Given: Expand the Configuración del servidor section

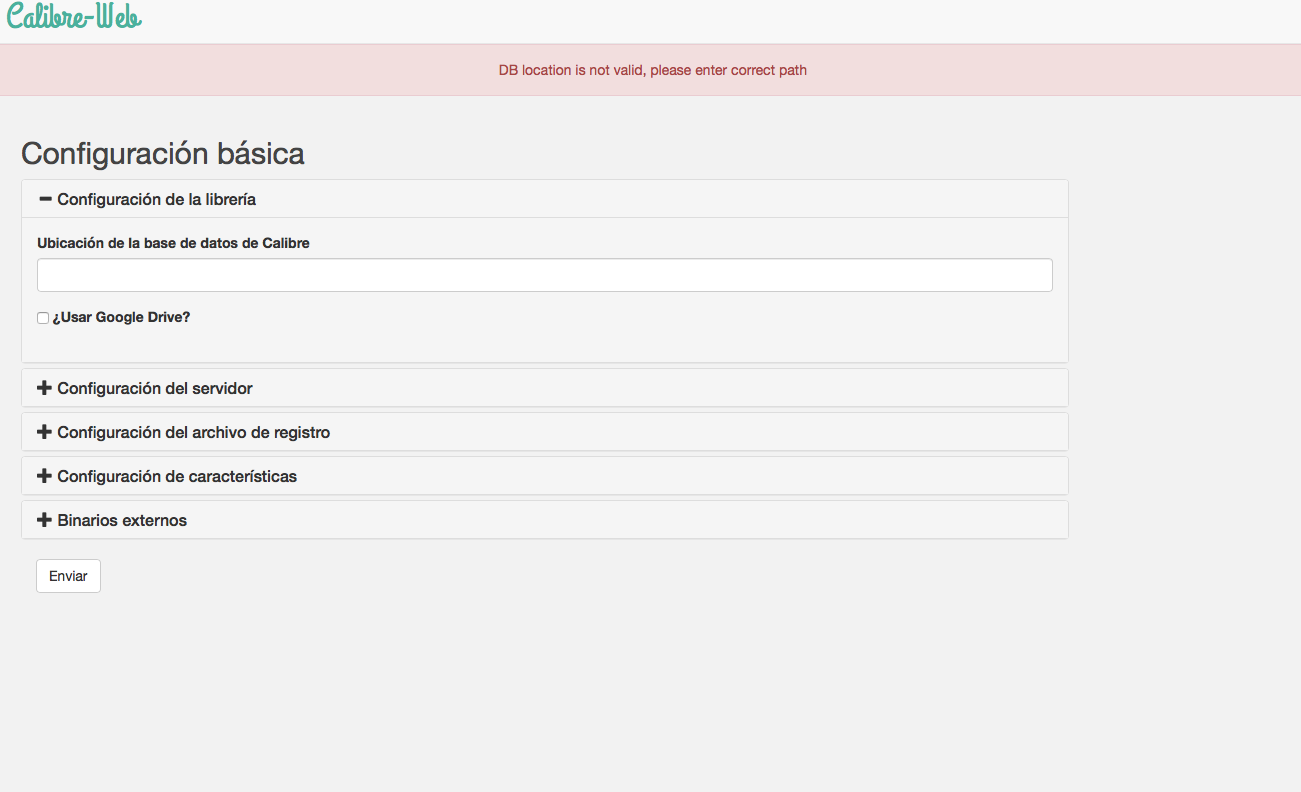Looking at the screenshot, I should pos(155,388).
